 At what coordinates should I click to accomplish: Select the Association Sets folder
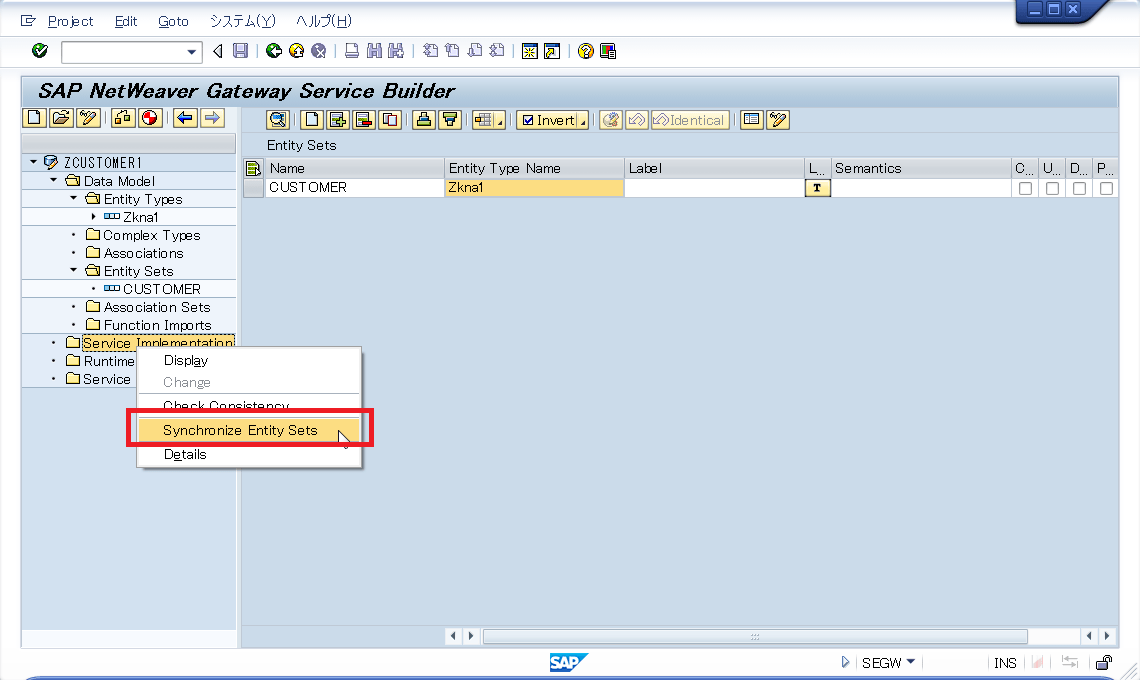(156, 307)
